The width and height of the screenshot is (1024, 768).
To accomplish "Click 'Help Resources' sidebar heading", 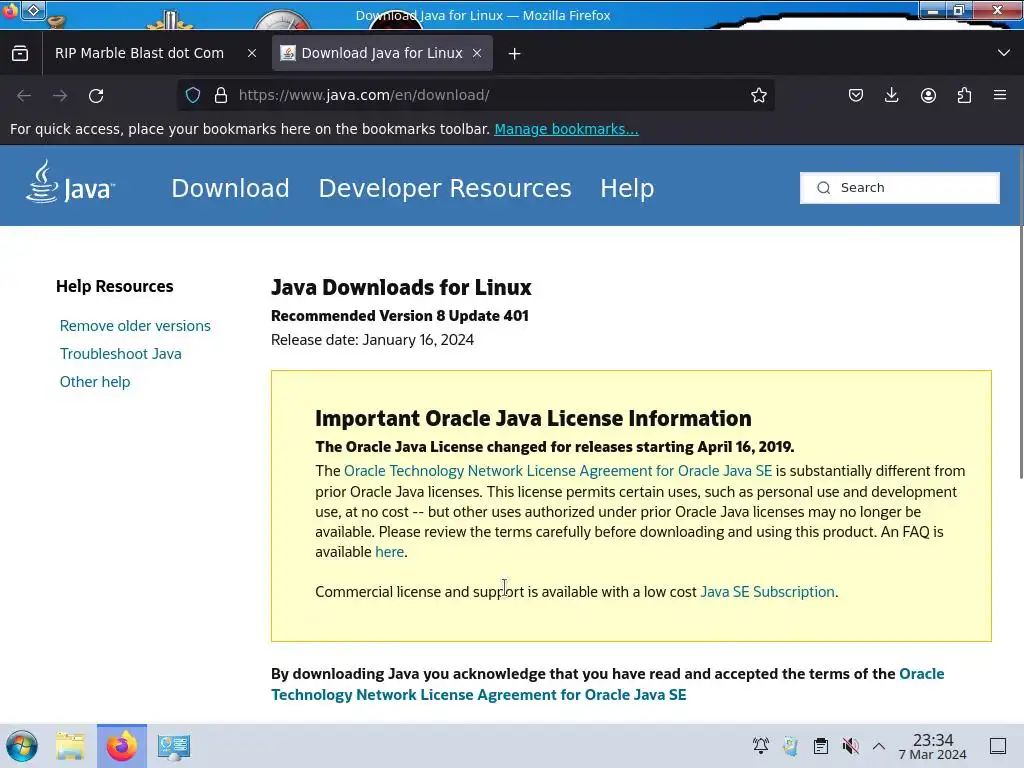I will [114, 287].
